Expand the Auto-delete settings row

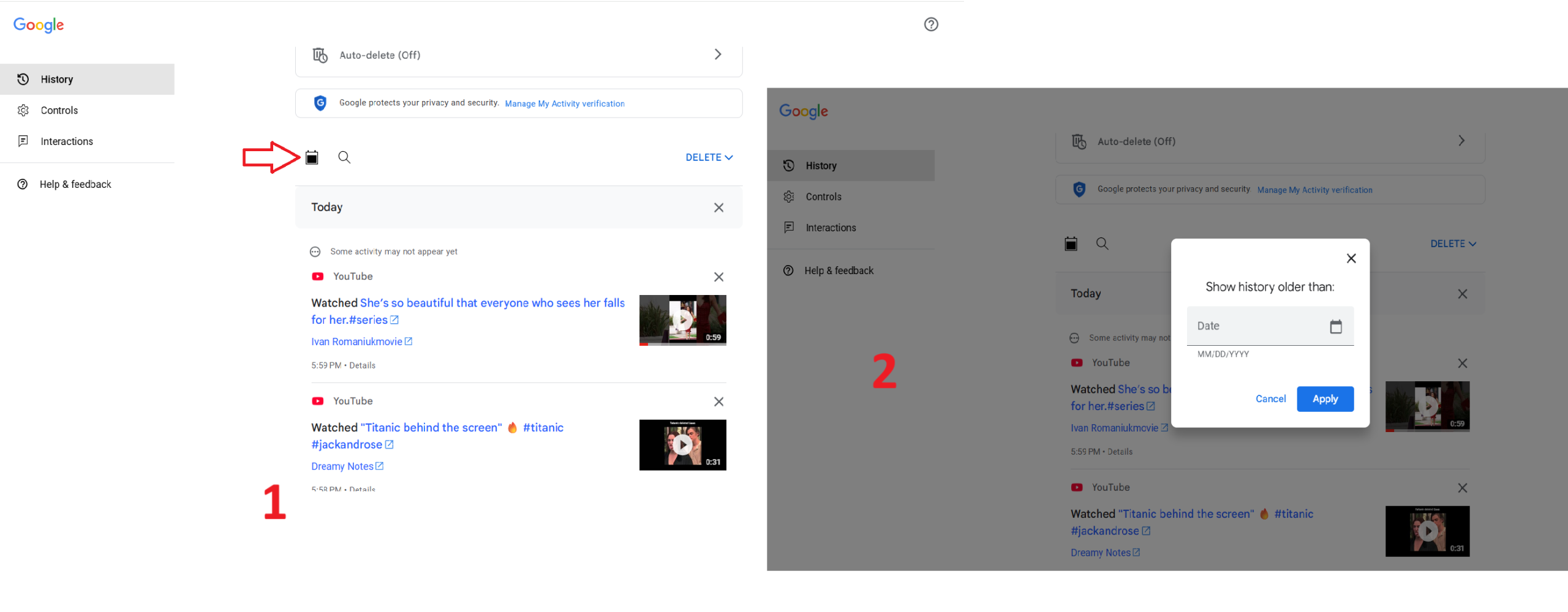[x=718, y=54]
